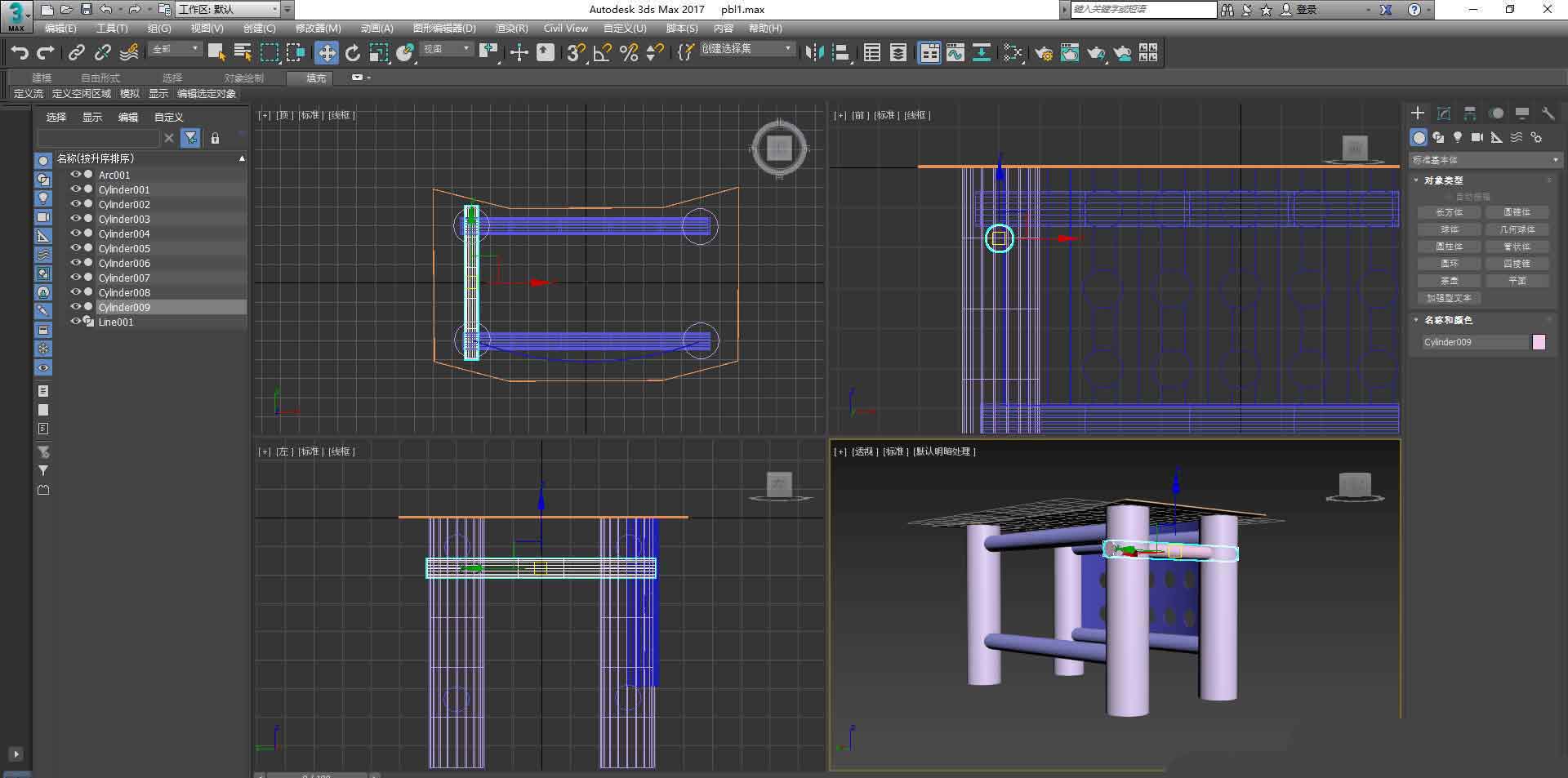Choose the Rectangular Selection Region tool

click(269, 53)
